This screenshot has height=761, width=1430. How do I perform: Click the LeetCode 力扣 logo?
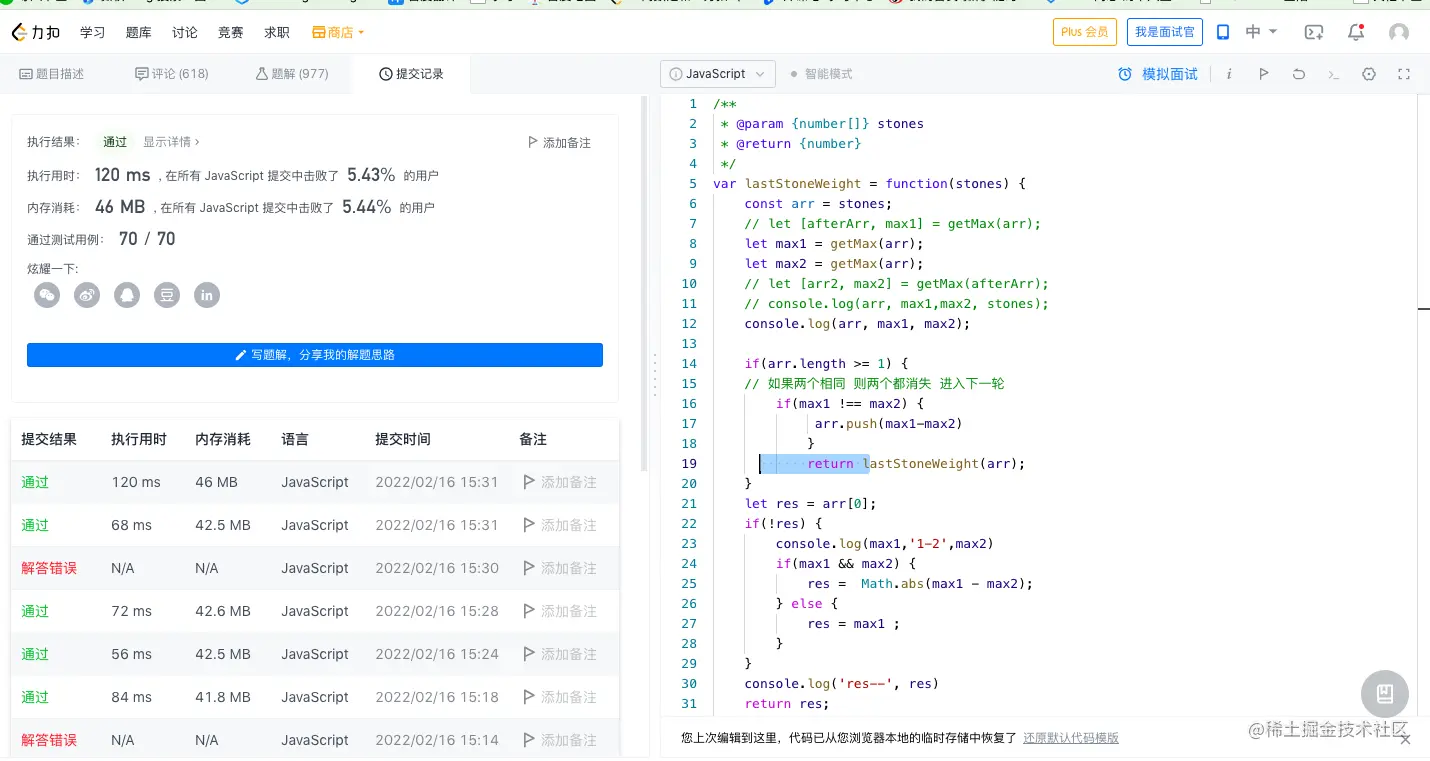pos(36,33)
